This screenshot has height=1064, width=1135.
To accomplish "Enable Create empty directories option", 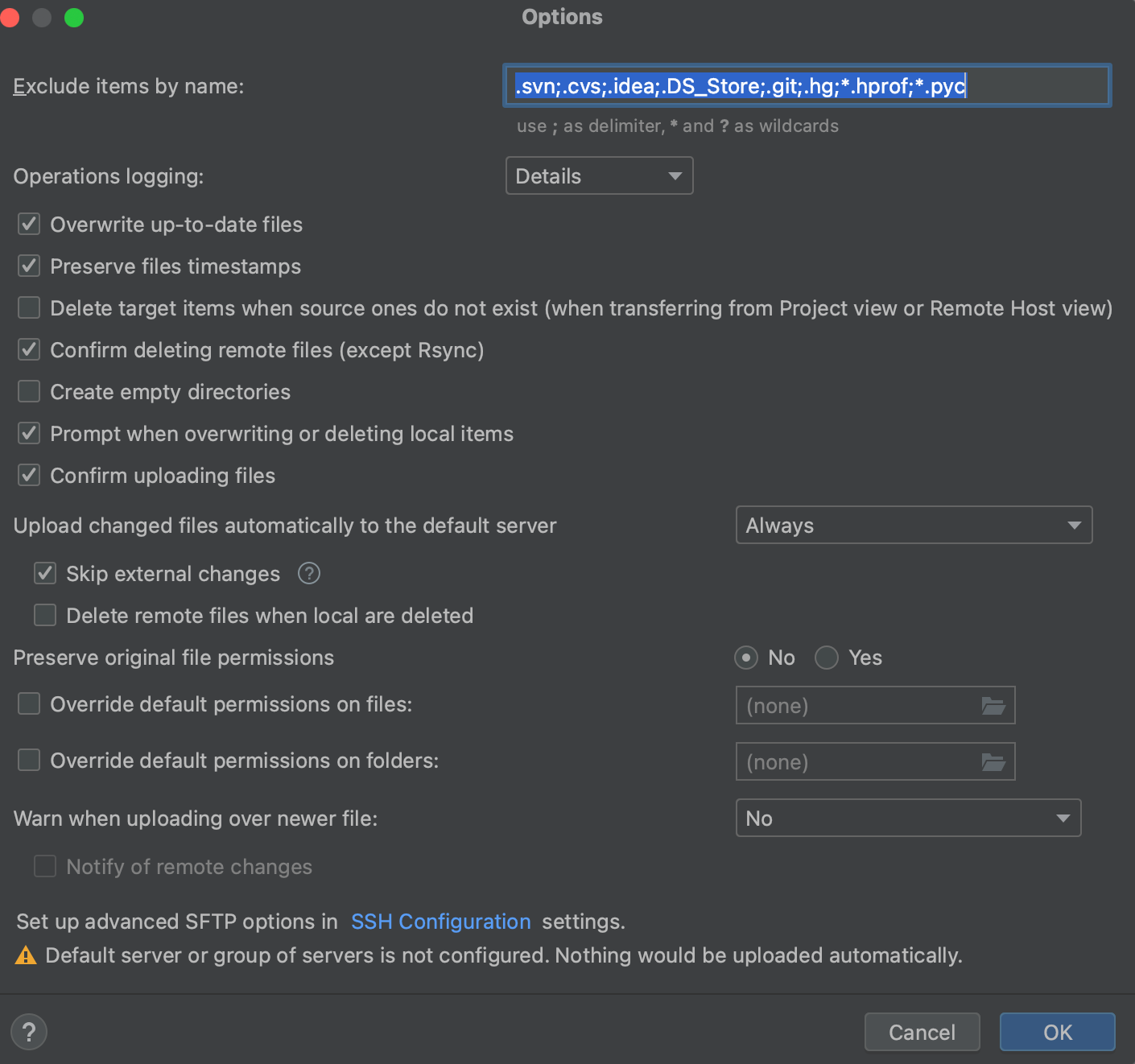I will pyautogui.click(x=30, y=392).
